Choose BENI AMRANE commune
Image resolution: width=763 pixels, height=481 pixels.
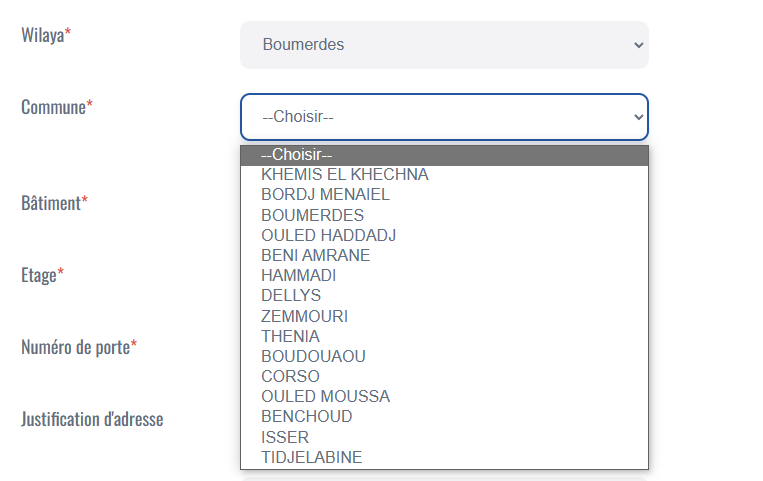tap(315, 255)
